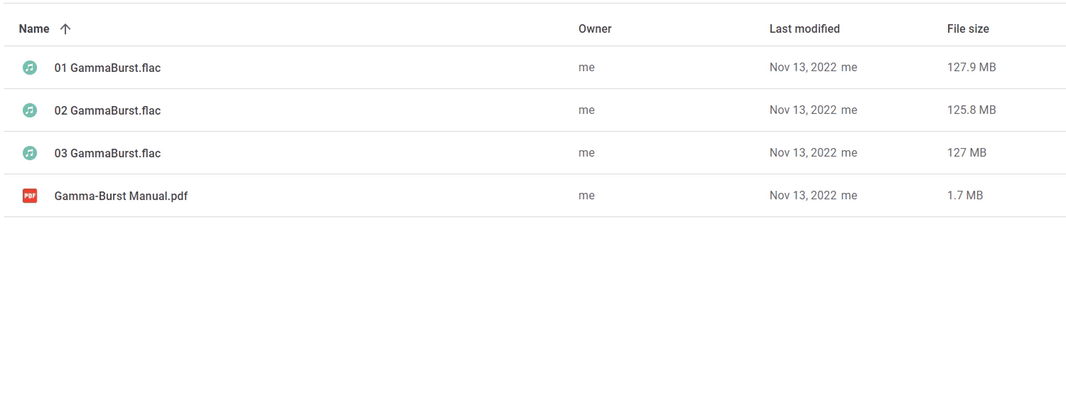Image resolution: width=1066 pixels, height=420 pixels.
Task: Click the red PDF icon of Gamma-Burst Manual
Action: pyautogui.click(x=29, y=196)
